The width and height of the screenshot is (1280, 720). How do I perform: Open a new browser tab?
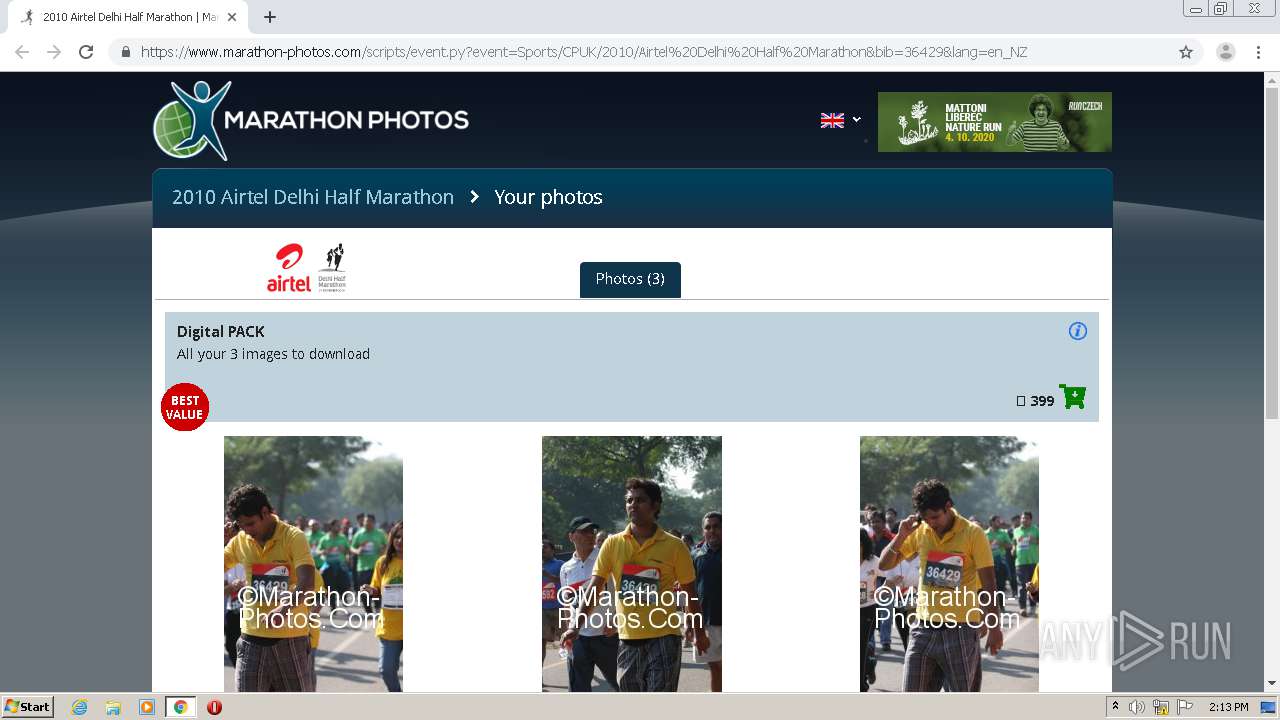tap(270, 17)
